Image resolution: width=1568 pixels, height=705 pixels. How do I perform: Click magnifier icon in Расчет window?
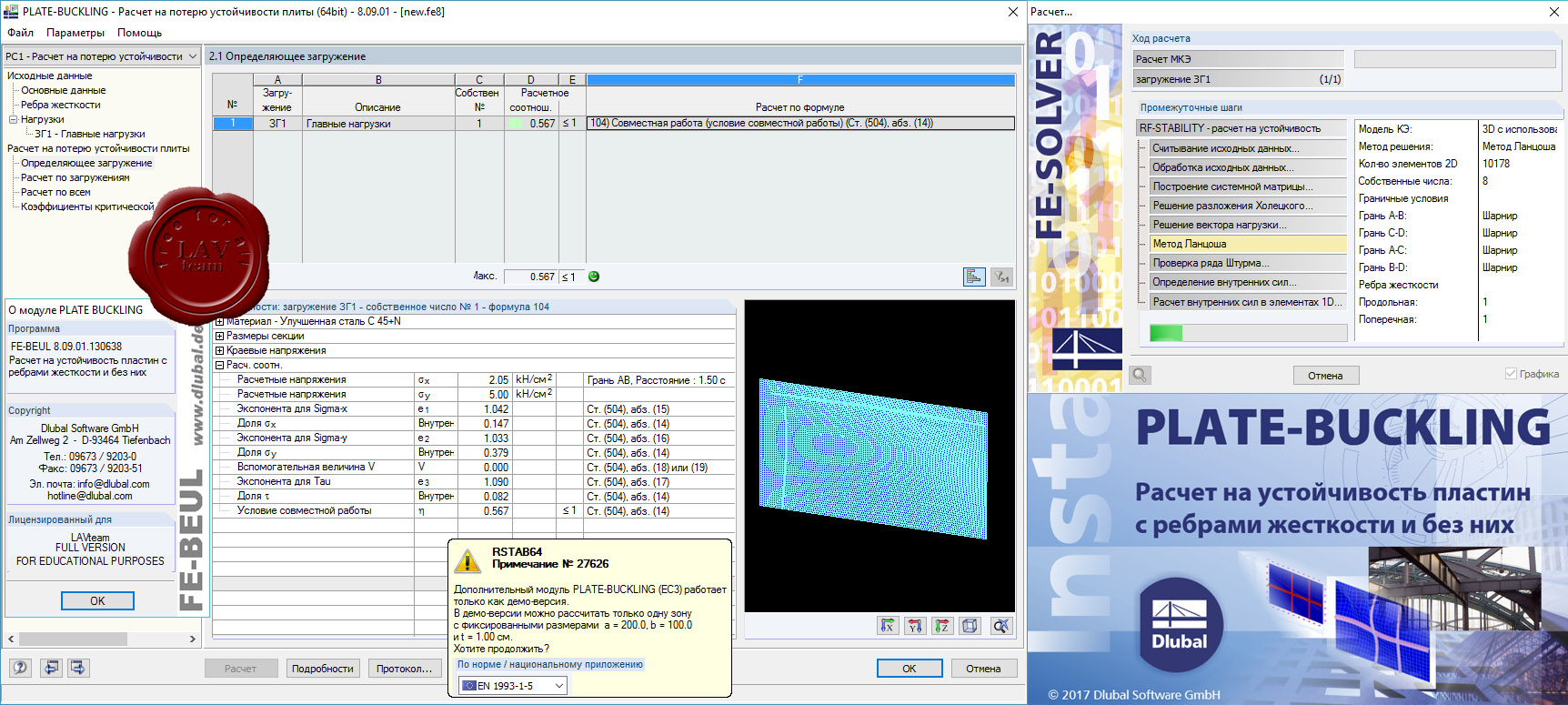point(1141,375)
